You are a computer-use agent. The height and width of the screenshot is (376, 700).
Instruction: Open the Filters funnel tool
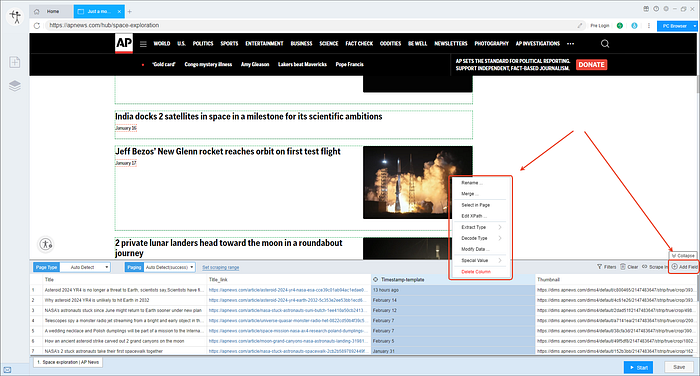tap(600, 267)
